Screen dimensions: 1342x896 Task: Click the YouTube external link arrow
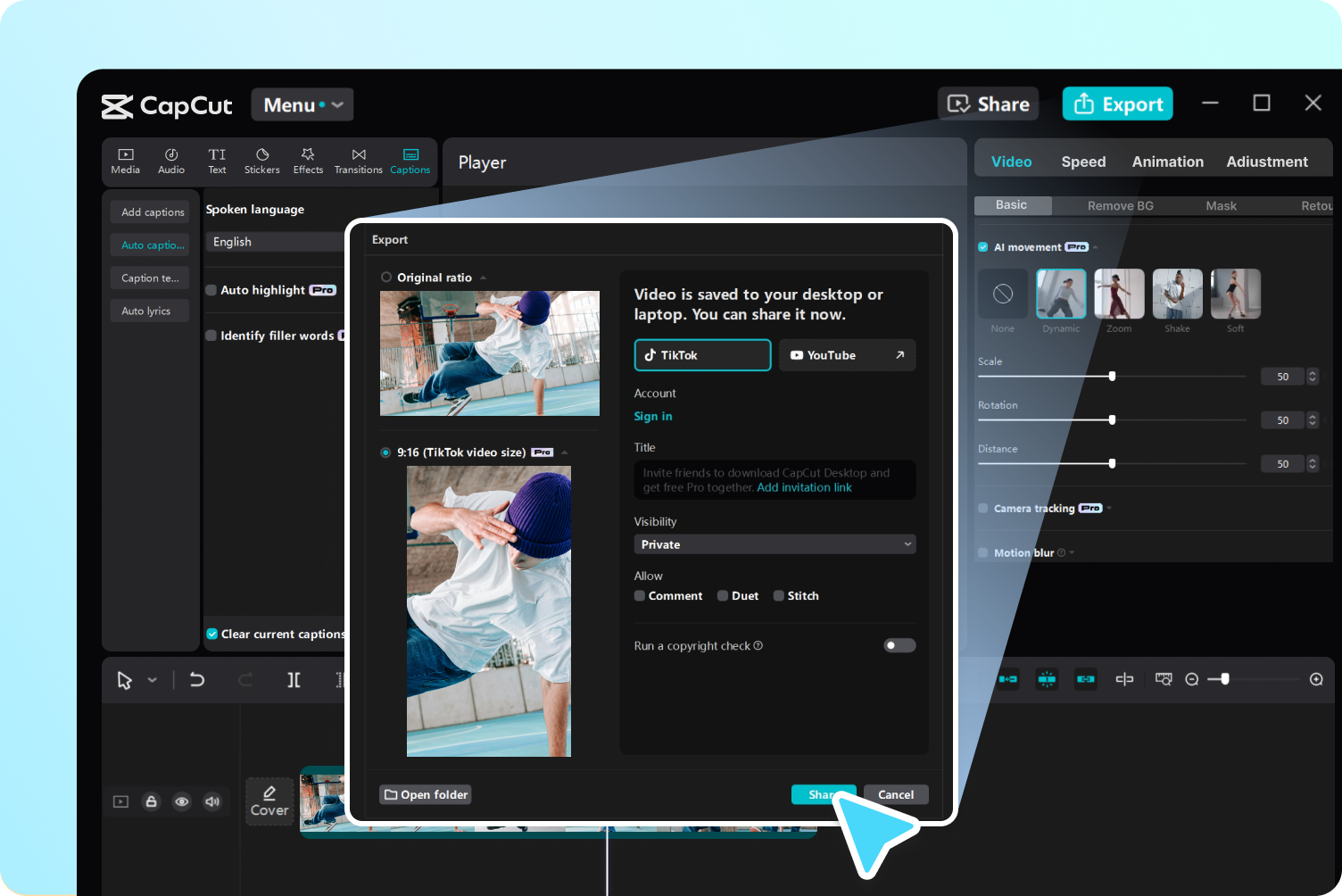(899, 355)
